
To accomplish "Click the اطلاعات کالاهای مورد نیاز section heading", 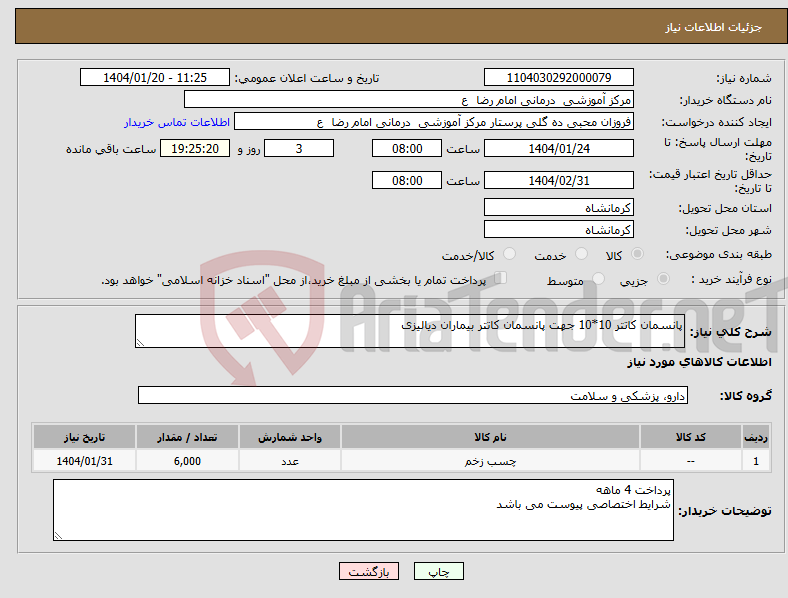I will click(699, 362).
